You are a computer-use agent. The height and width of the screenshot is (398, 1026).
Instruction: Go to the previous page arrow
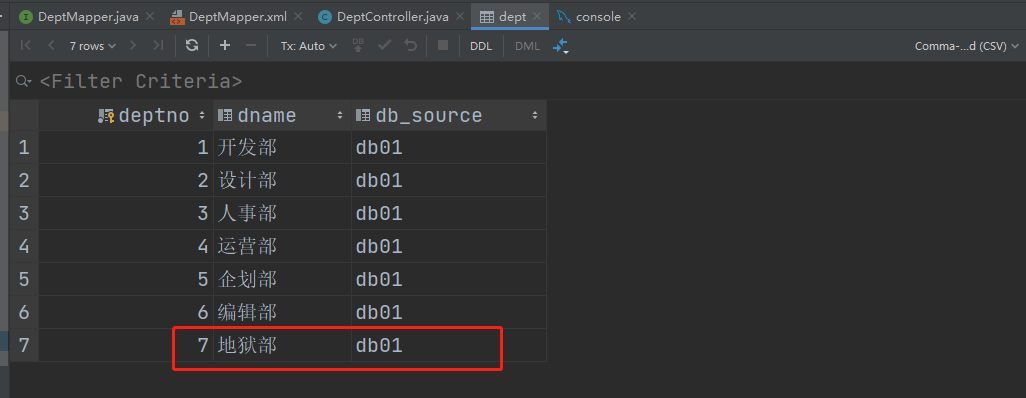click(51, 45)
